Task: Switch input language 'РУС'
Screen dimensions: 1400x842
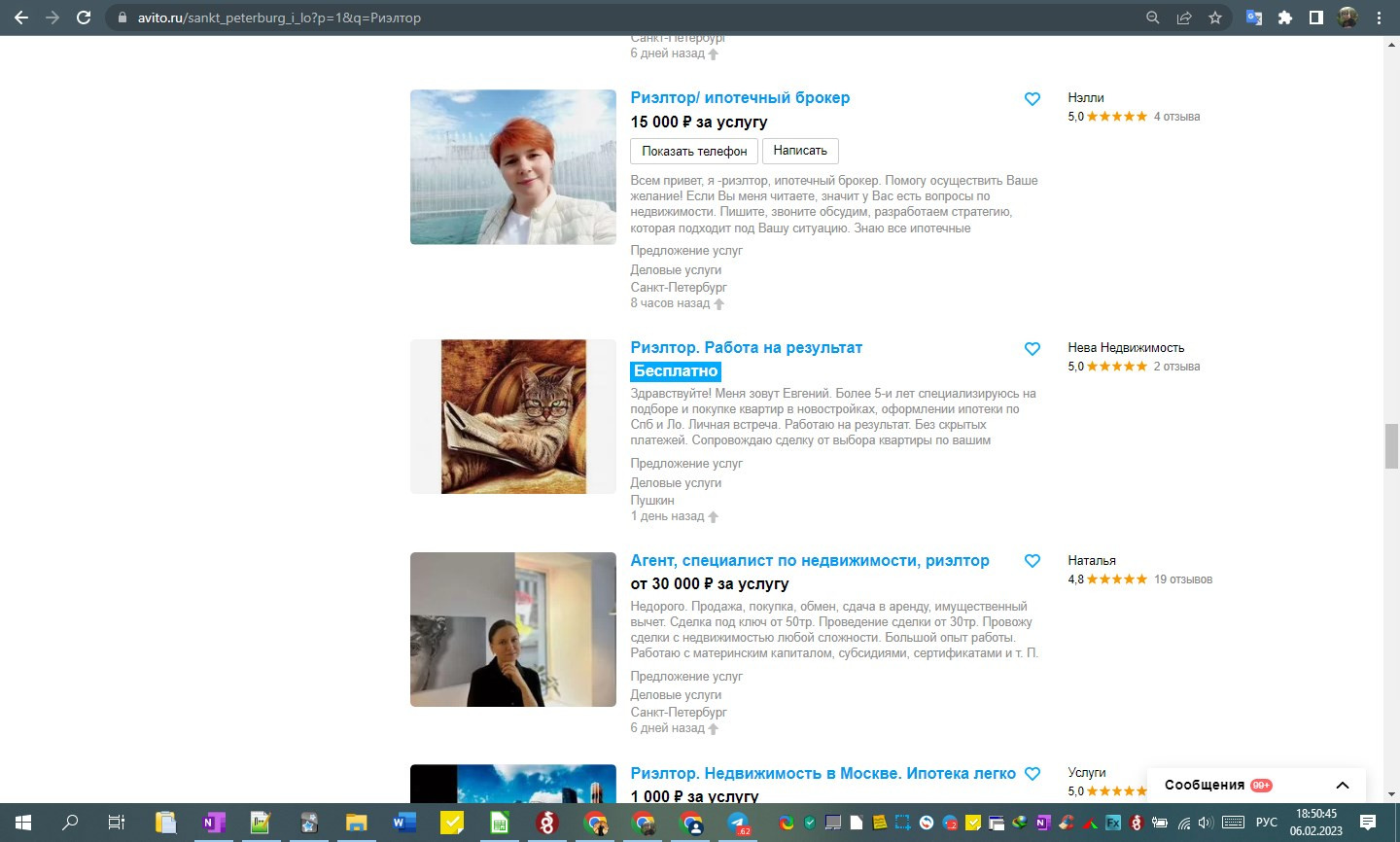Action: [1266, 823]
